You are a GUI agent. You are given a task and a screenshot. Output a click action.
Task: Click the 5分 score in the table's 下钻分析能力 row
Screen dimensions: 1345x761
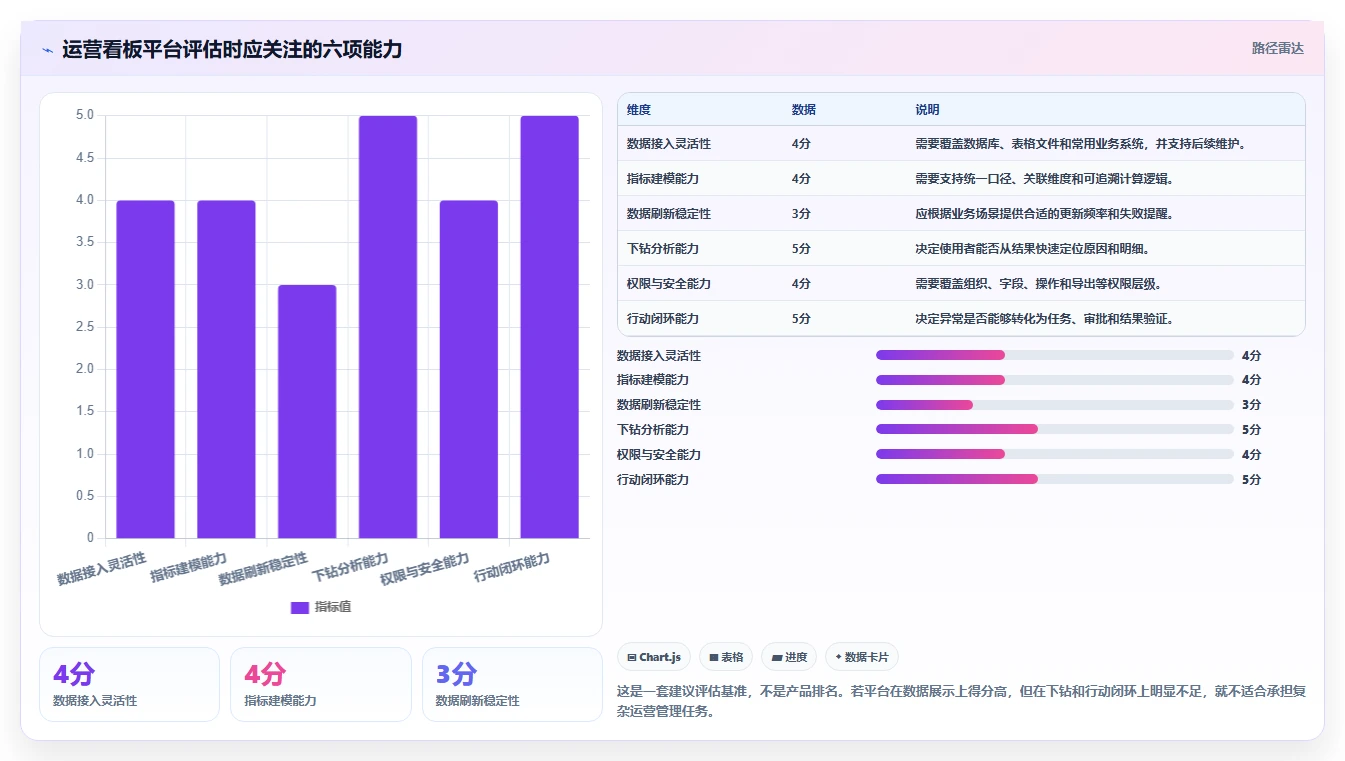[801, 249]
